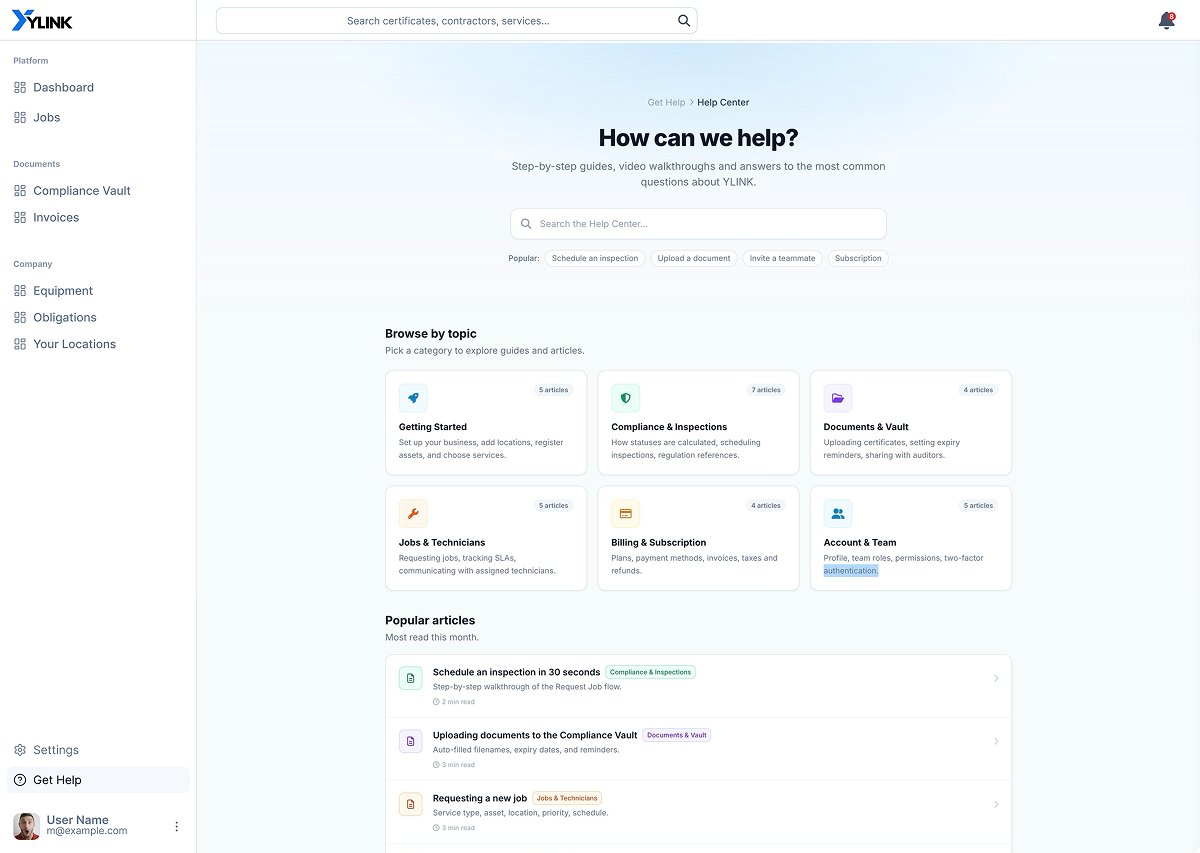
Task: Click the 'Invite a teammate' popular chip
Action: coord(783,258)
